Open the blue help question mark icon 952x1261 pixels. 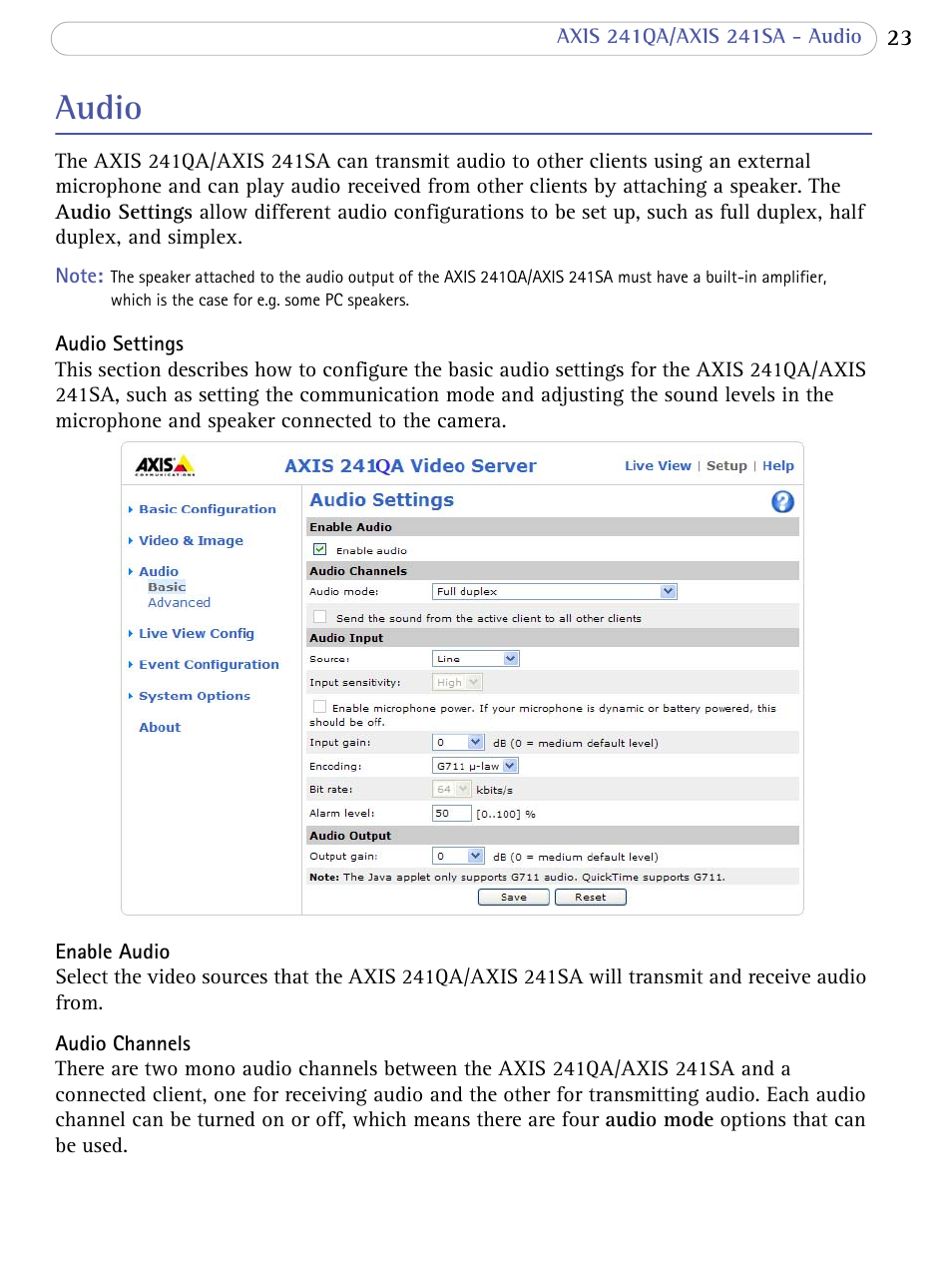pos(782,501)
